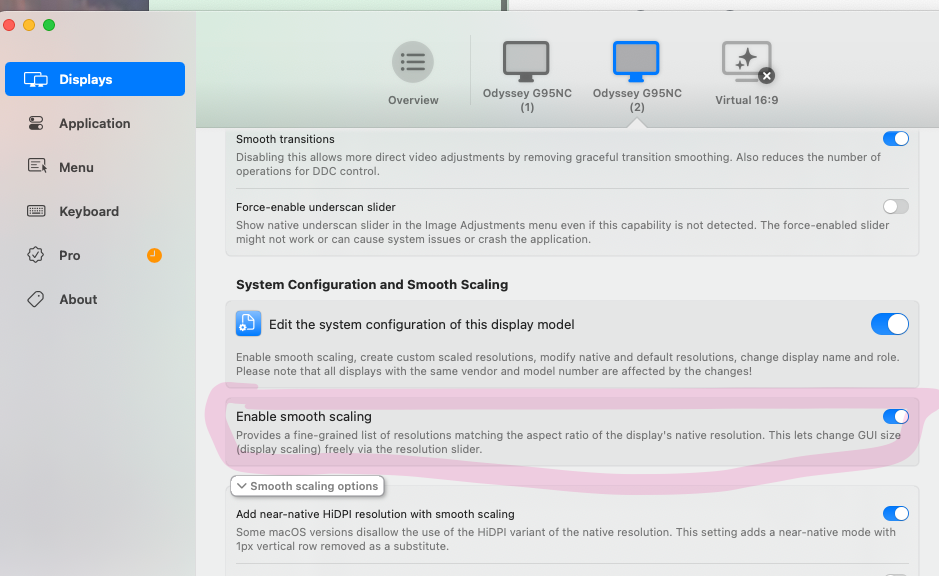
Task: Collapse the Smooth scaling options section
Action: 307,486
